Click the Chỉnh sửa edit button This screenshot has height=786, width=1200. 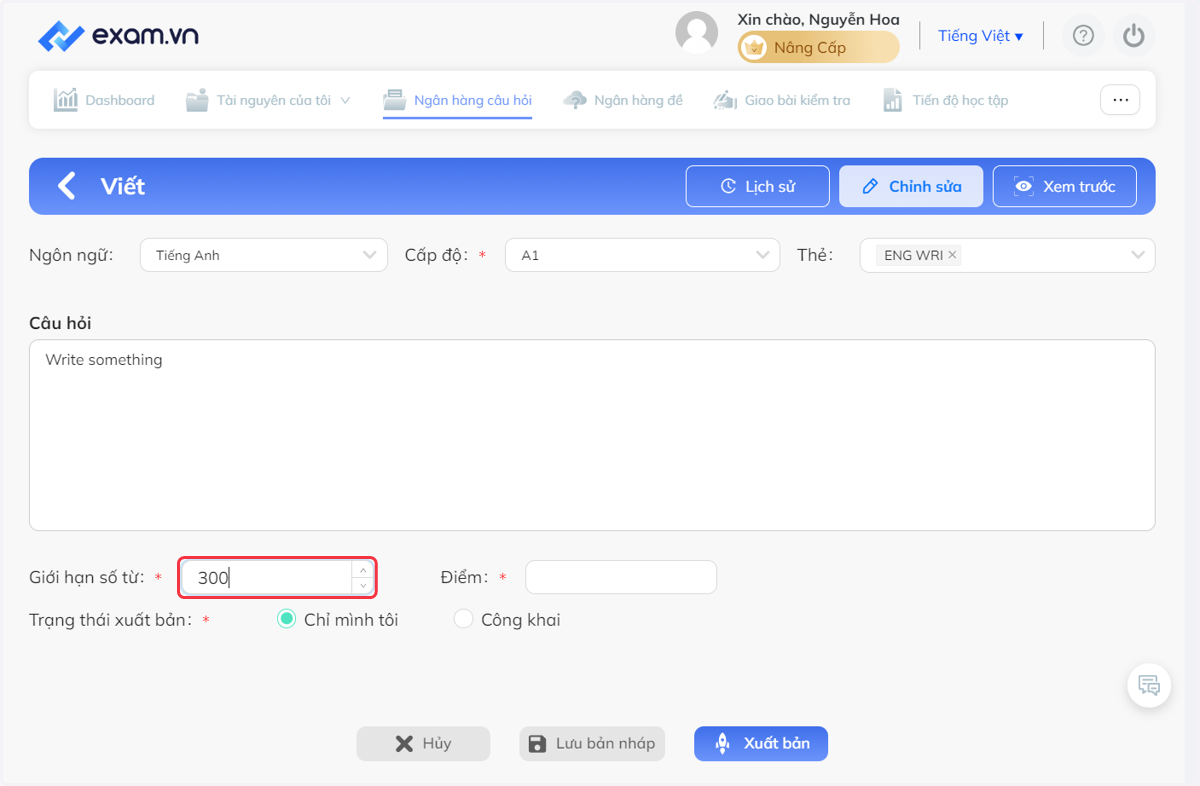coord(911,186)
